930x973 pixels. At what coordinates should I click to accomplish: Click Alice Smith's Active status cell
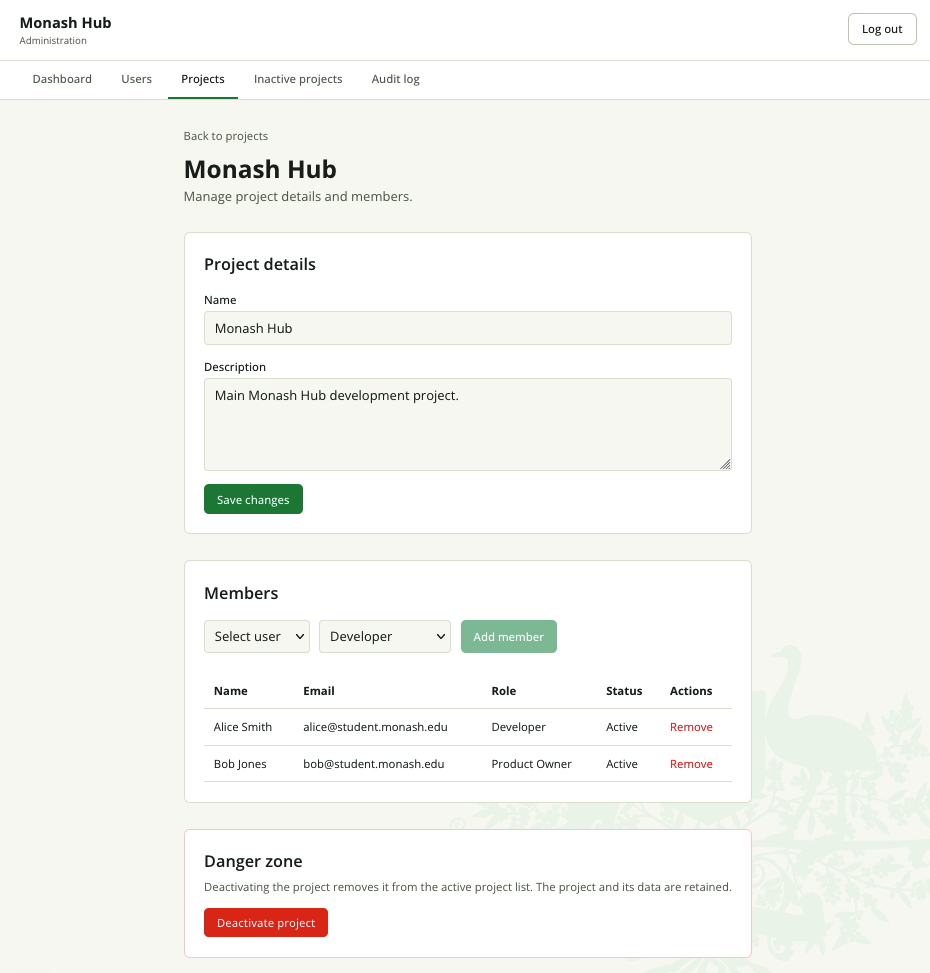coord(622,727)
